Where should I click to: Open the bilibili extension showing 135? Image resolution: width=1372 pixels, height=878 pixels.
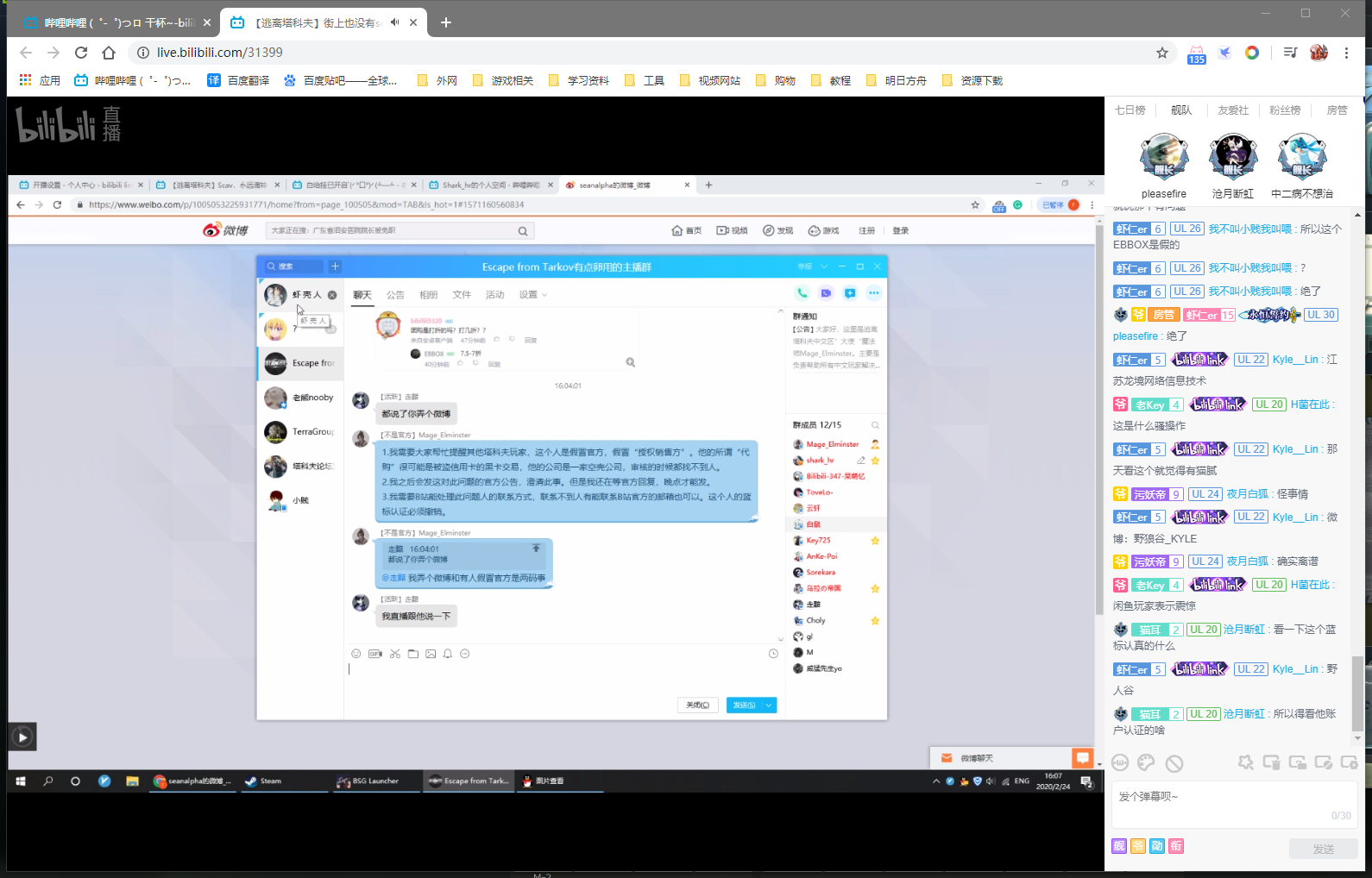1196,53
